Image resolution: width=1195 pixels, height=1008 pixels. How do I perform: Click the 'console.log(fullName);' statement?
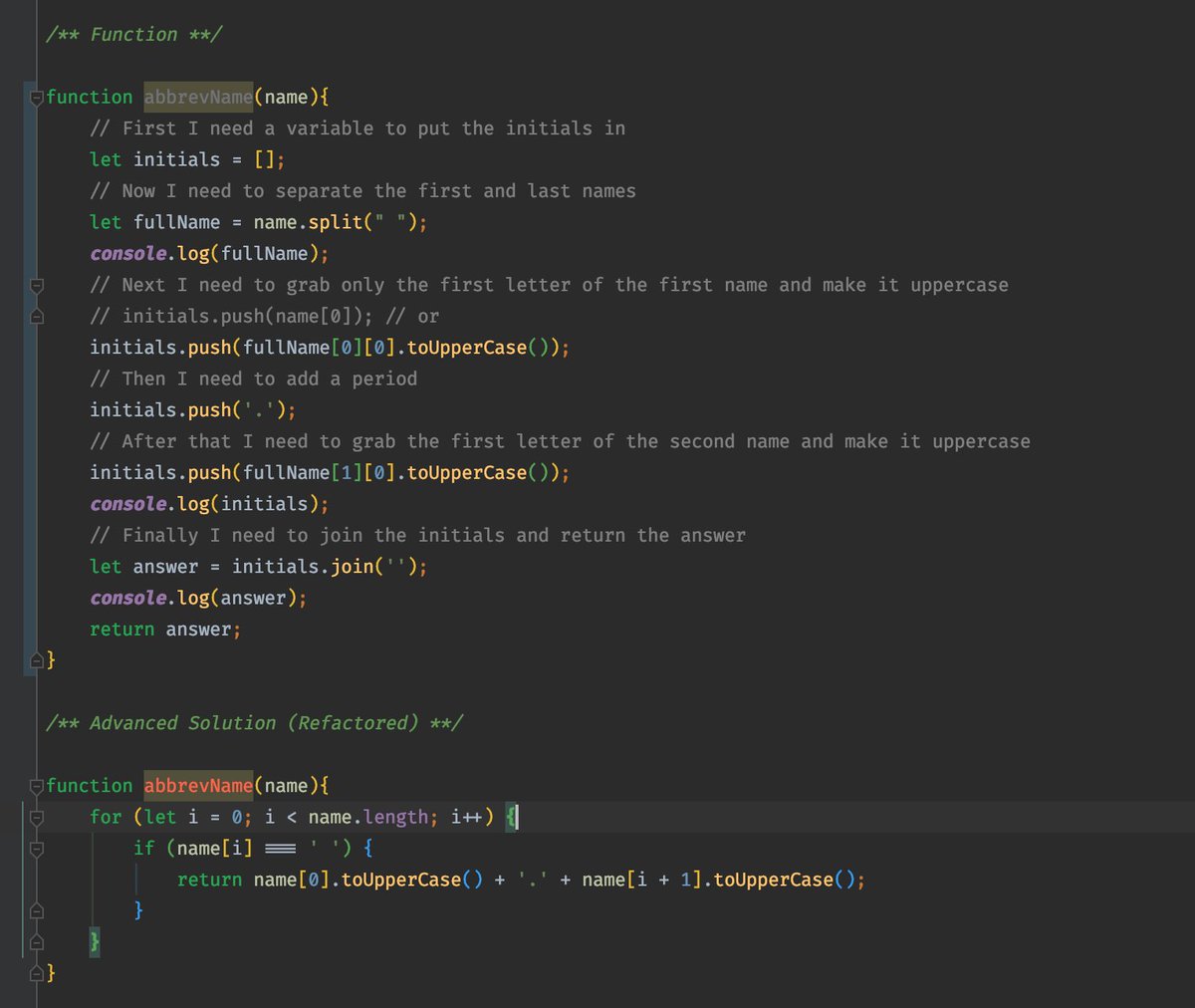[x=209, y=254]
